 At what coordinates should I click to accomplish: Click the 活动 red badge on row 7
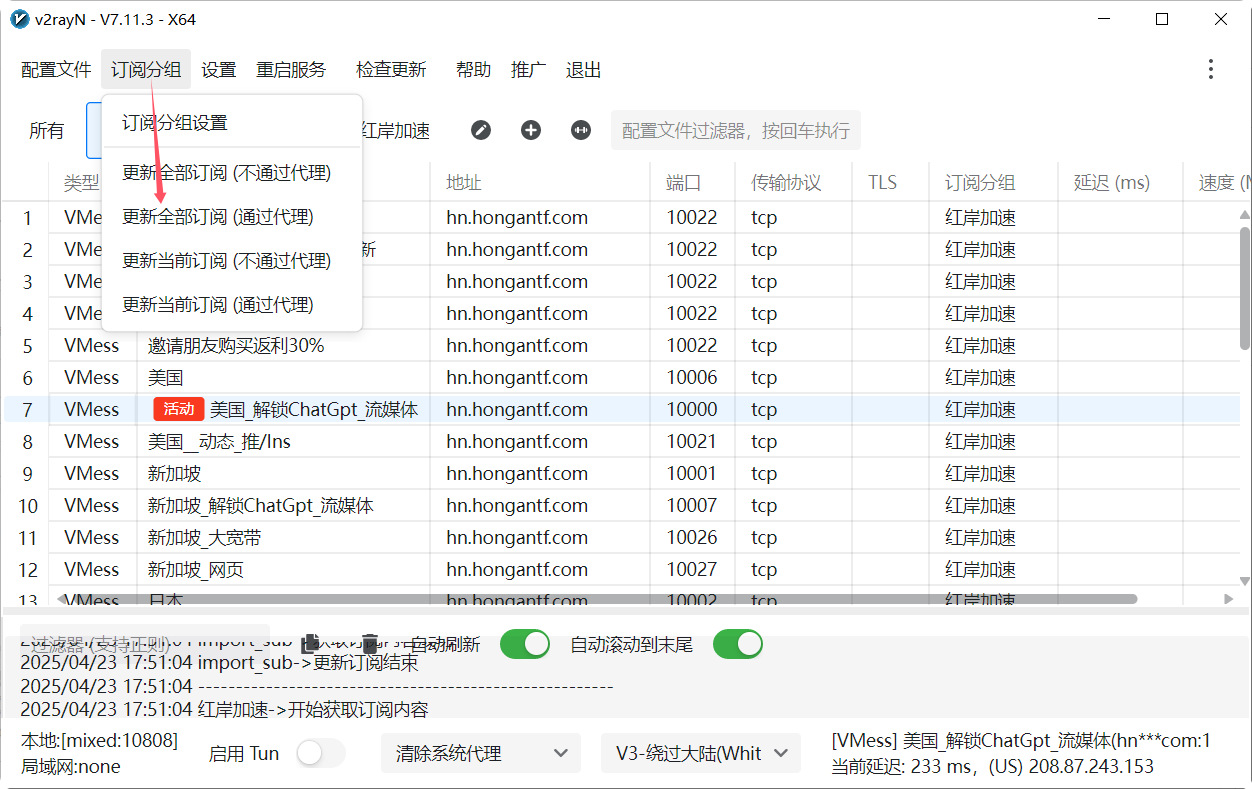tap(179, 409)
